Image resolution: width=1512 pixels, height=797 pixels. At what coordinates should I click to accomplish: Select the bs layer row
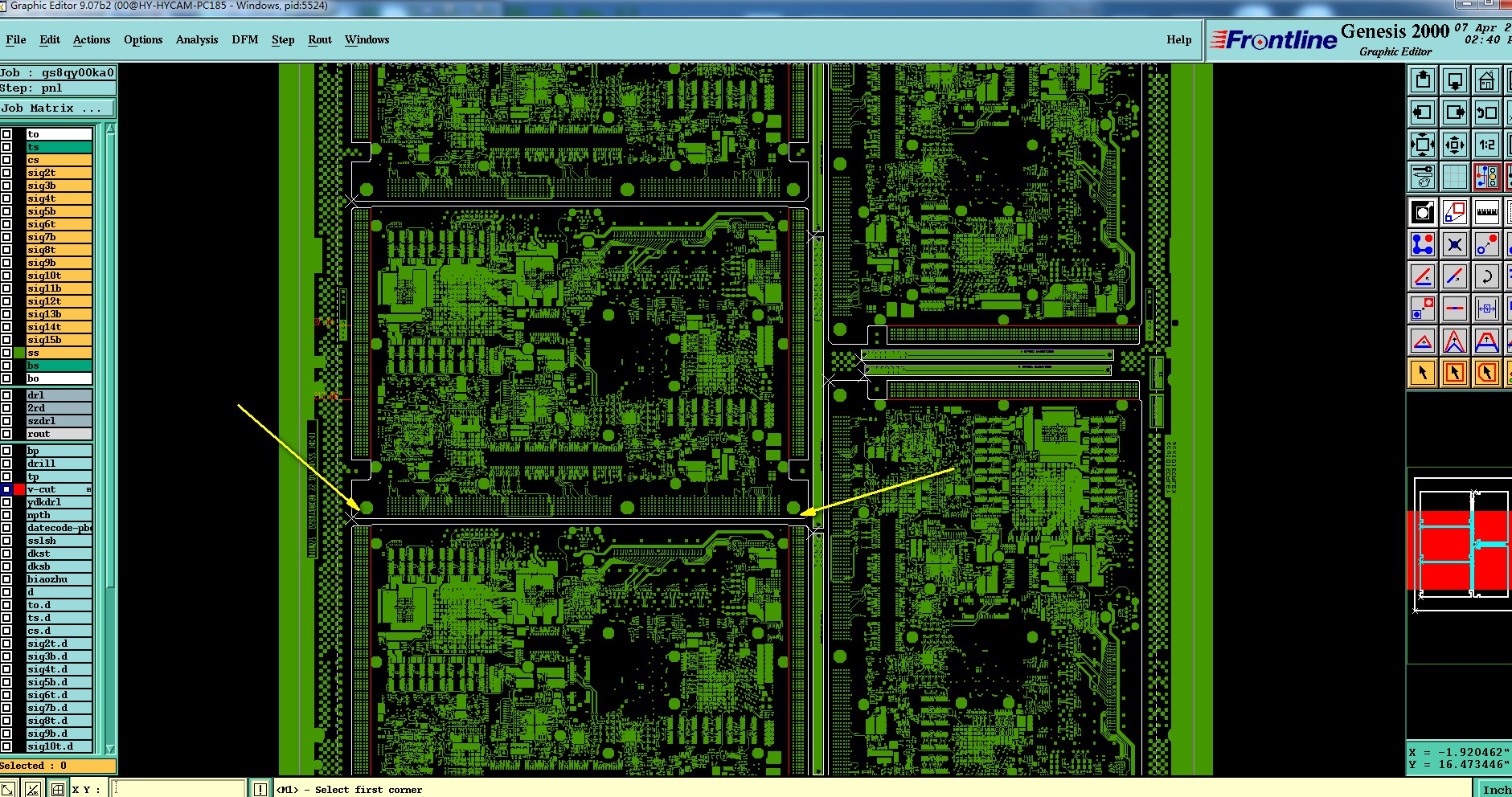point(59,366)
